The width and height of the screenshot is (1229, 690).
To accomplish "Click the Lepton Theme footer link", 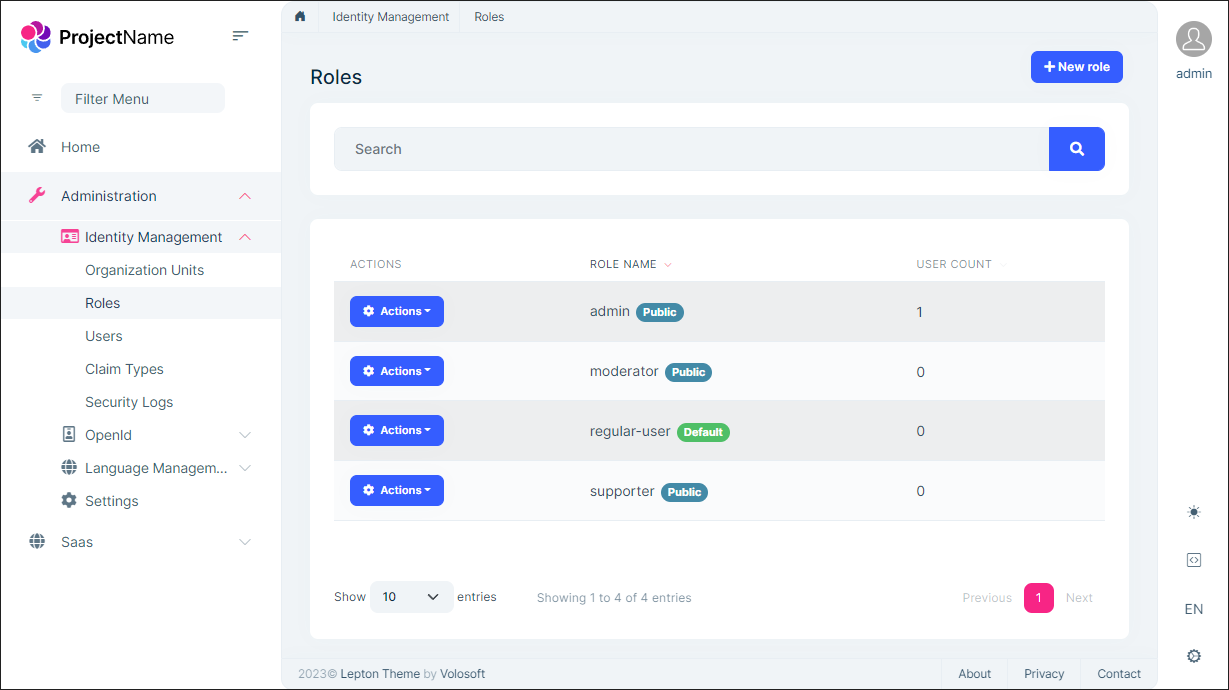I will (378, 673).
